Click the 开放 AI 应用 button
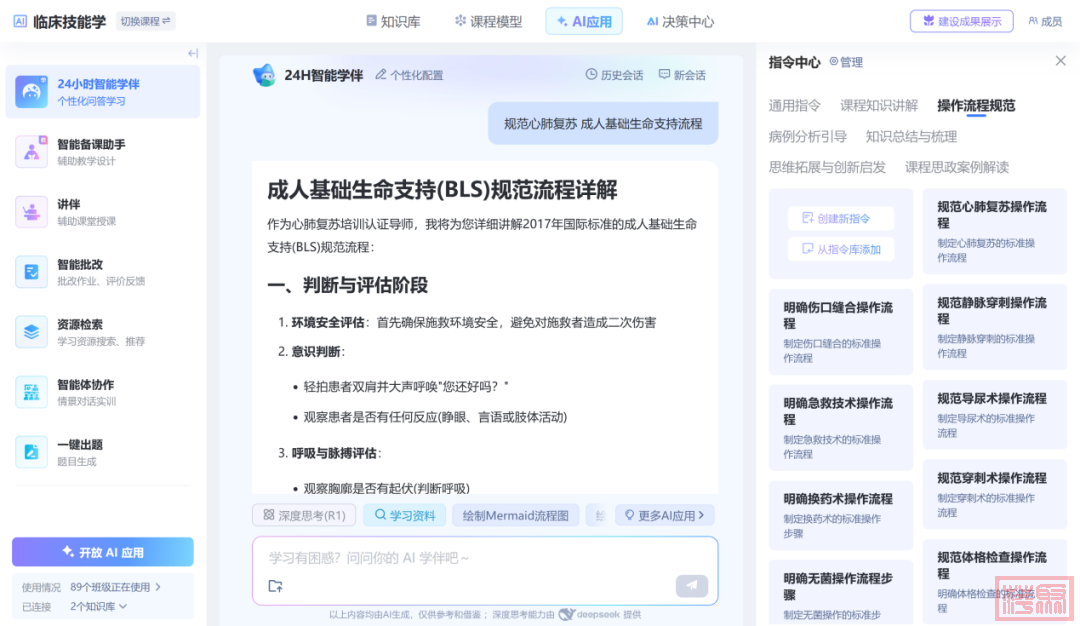 103,552
